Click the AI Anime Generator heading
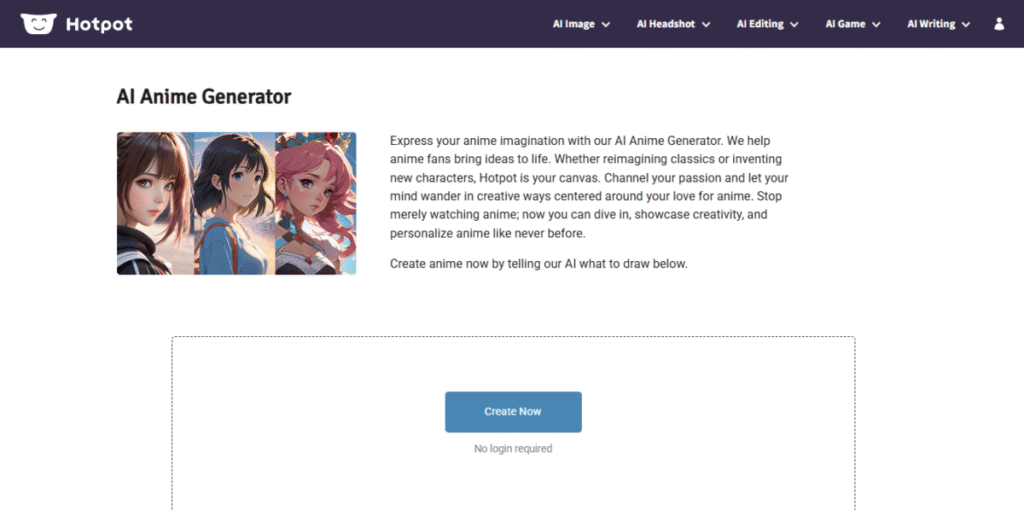1024x510 pixels. point(204,97)
